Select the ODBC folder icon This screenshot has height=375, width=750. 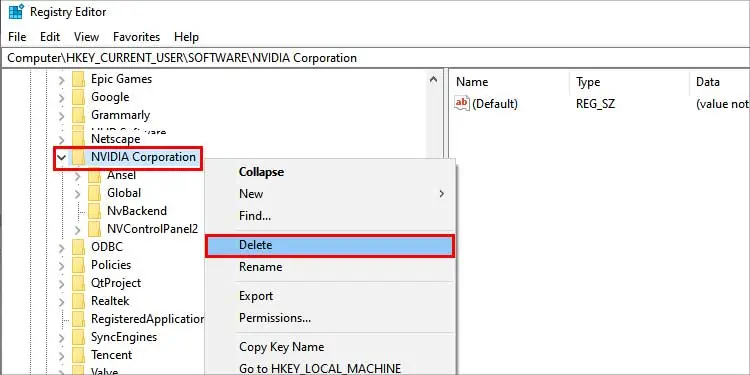coord(78,247)
